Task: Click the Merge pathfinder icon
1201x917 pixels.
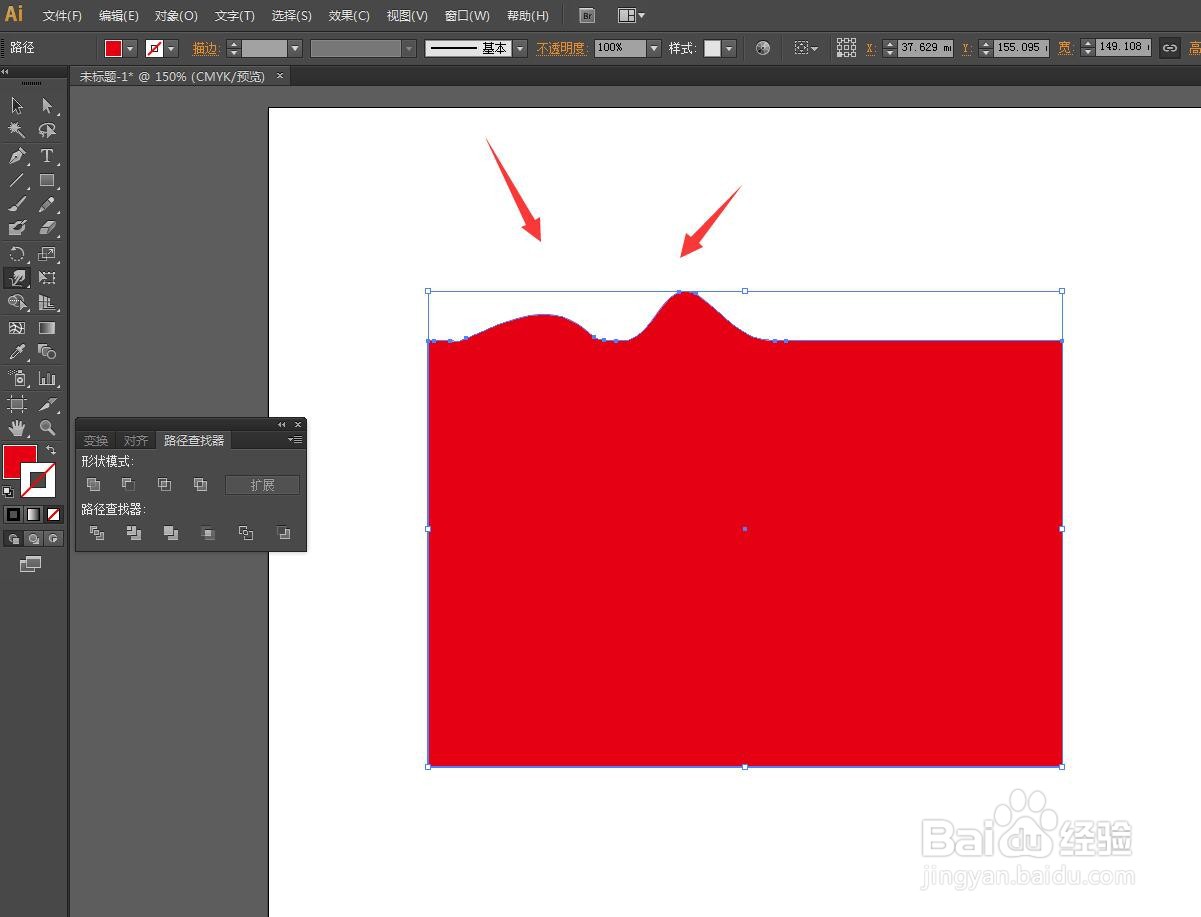Action: tap(171, 533)
